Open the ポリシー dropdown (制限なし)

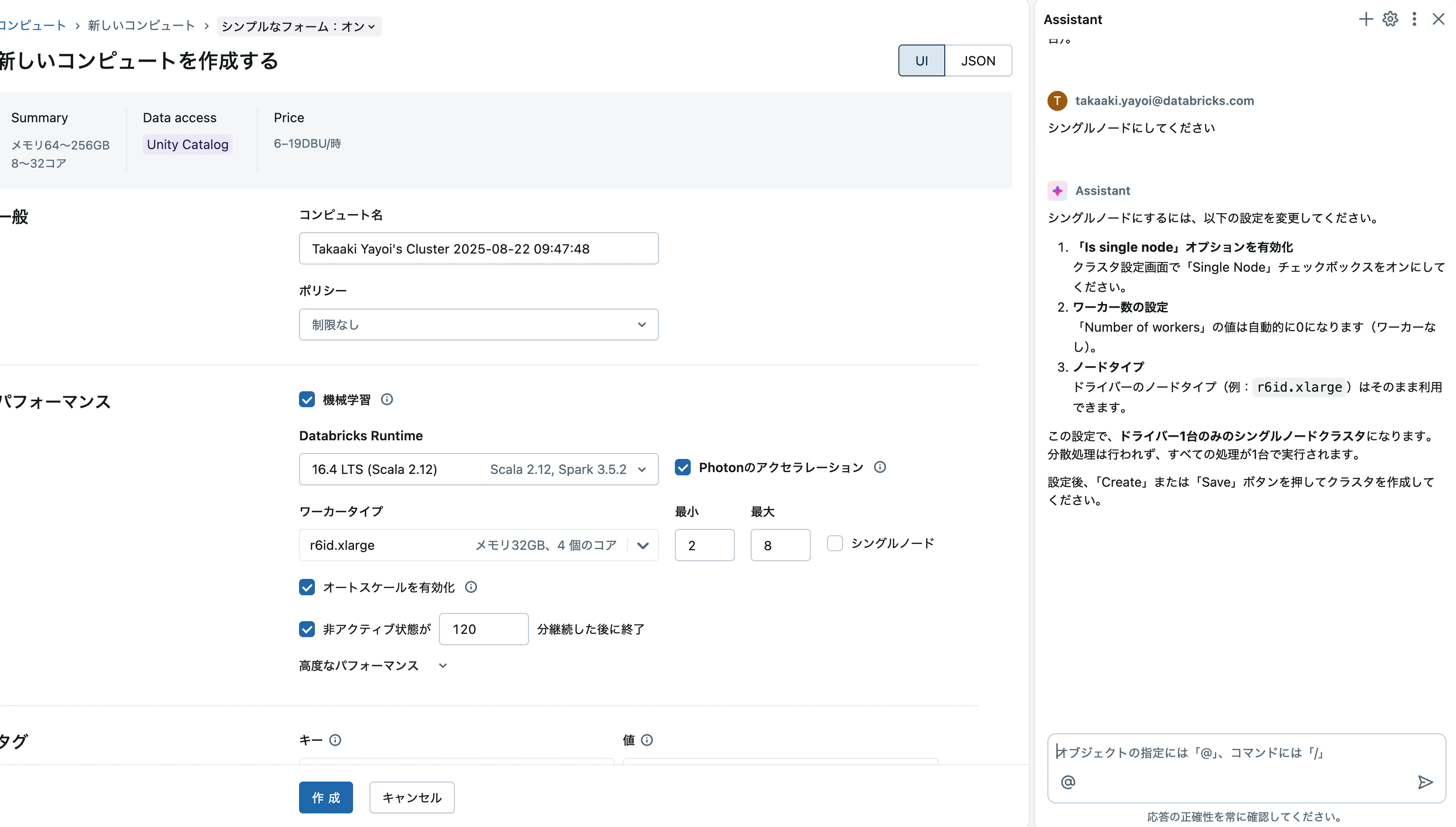(479, 324)
